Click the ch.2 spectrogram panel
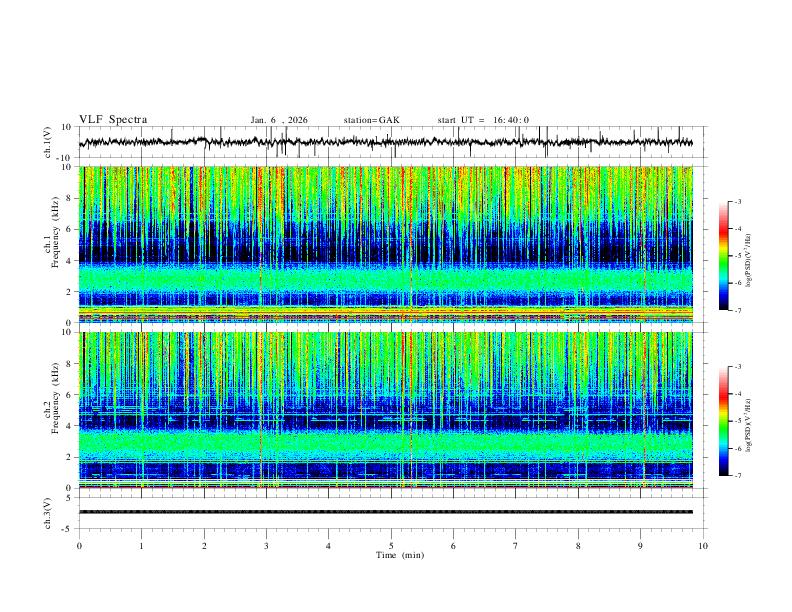This screenshot has width=792, height=612. [x=386, y=410]
